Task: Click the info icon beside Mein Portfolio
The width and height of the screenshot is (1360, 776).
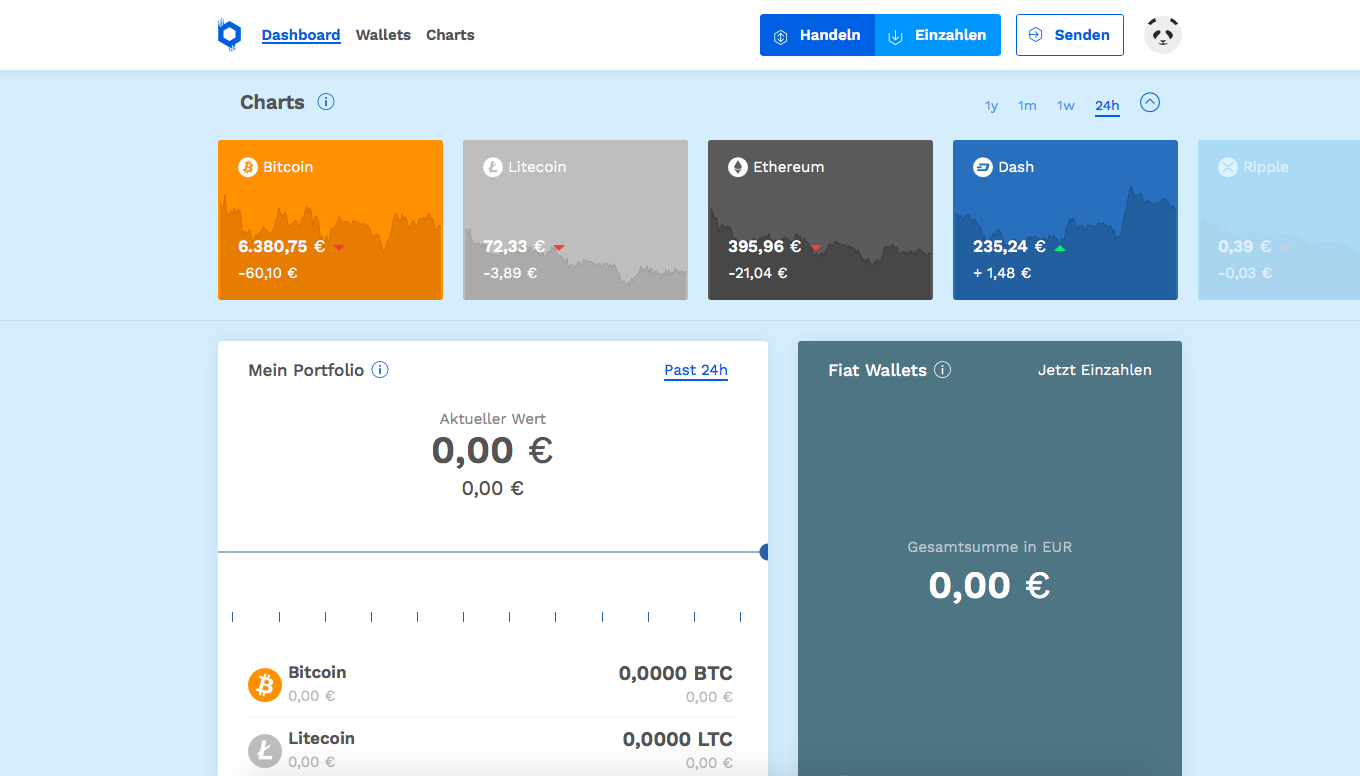Action: pyautogui.click(x=380, y=370)
